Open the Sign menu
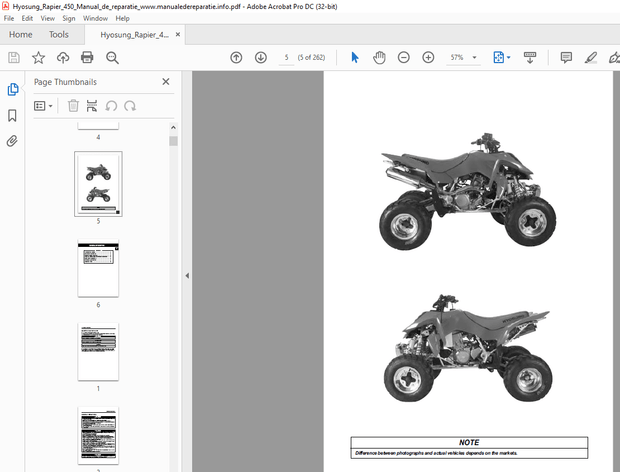Screen dimensions: 620x472 coord(69,18)
